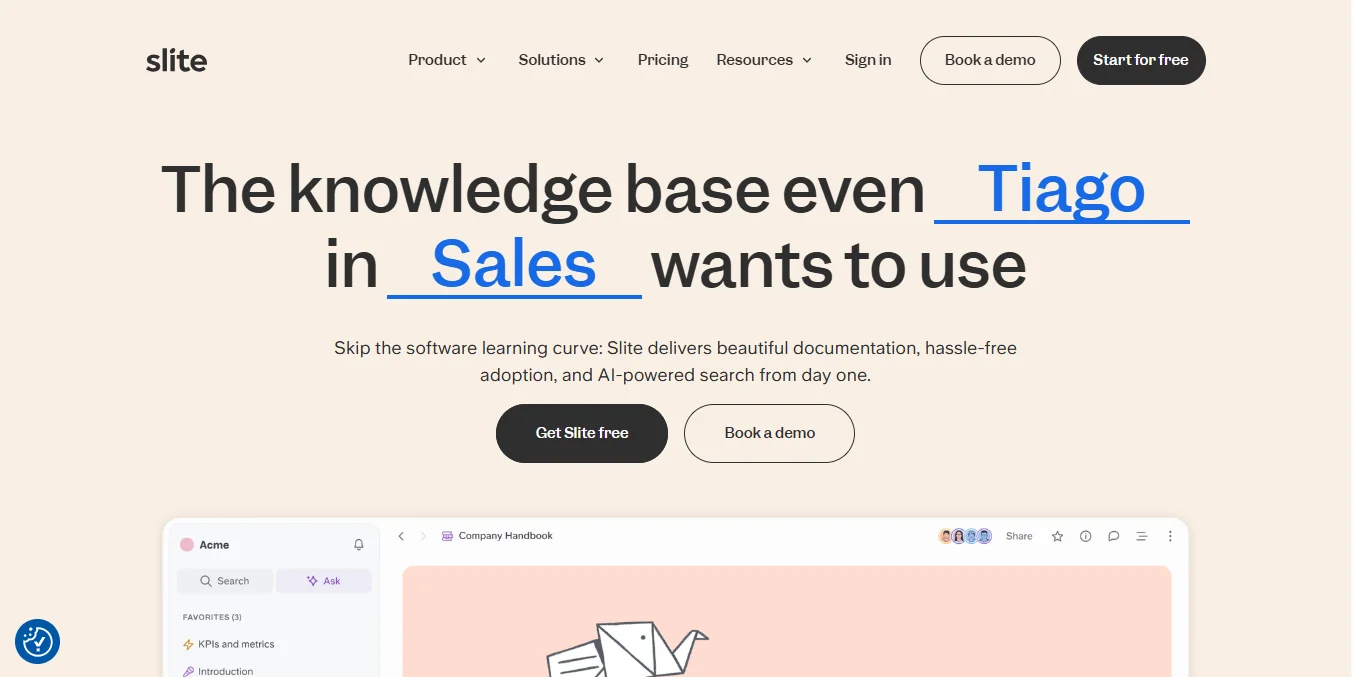Click the Search field in Acme sidebar
This screenshot has height=677, width=1353.
pyautogui.click(x=224, y=581)
